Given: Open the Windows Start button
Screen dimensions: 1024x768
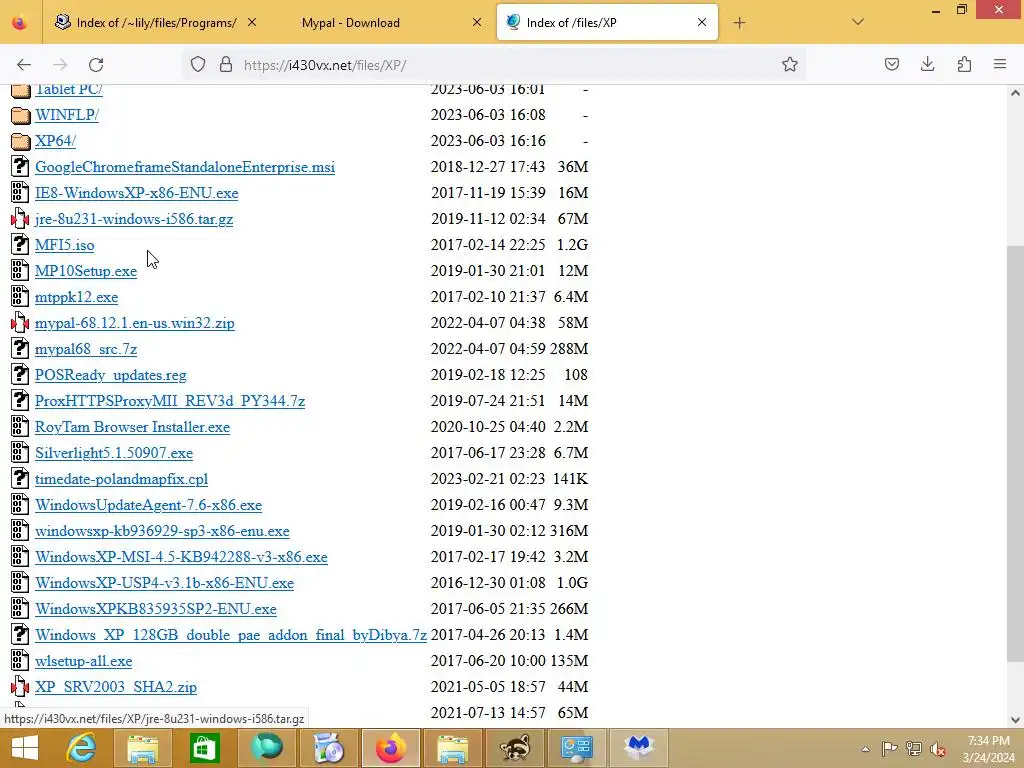Looking at the screenshot, I should point(25,748).
